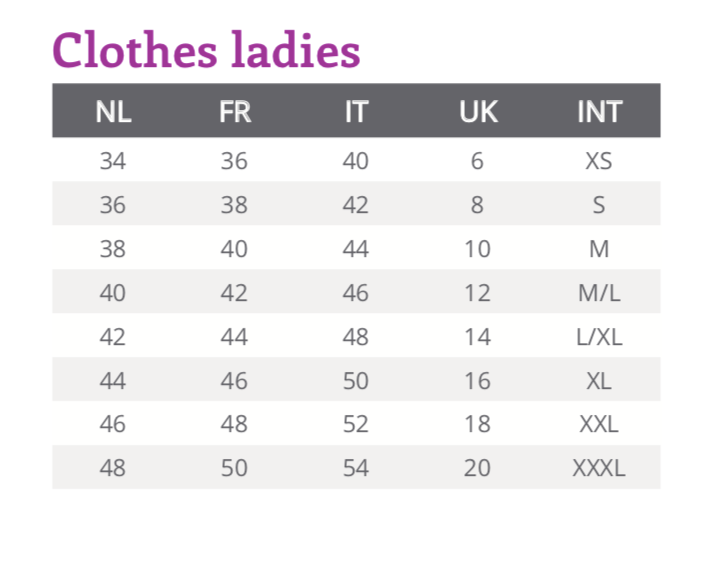Click the IT column header
The height and width of the screenshot is (569, 718).
(356, 112)
